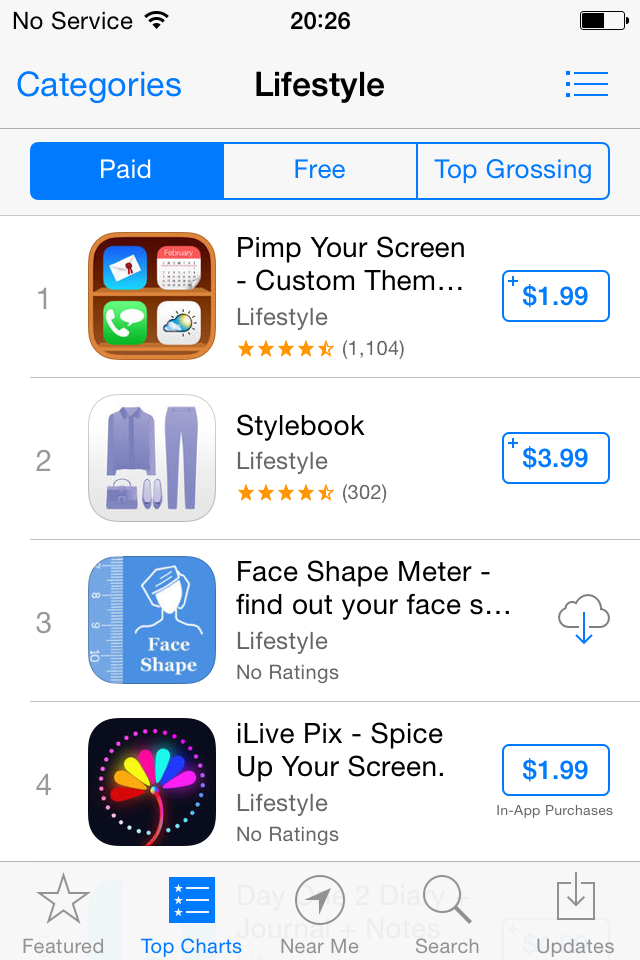This screenshot has height=960, width=640.
Task: Buy Pimp Your Screen for $1.99
Action: pyautogui.click(x=555, y=296)
